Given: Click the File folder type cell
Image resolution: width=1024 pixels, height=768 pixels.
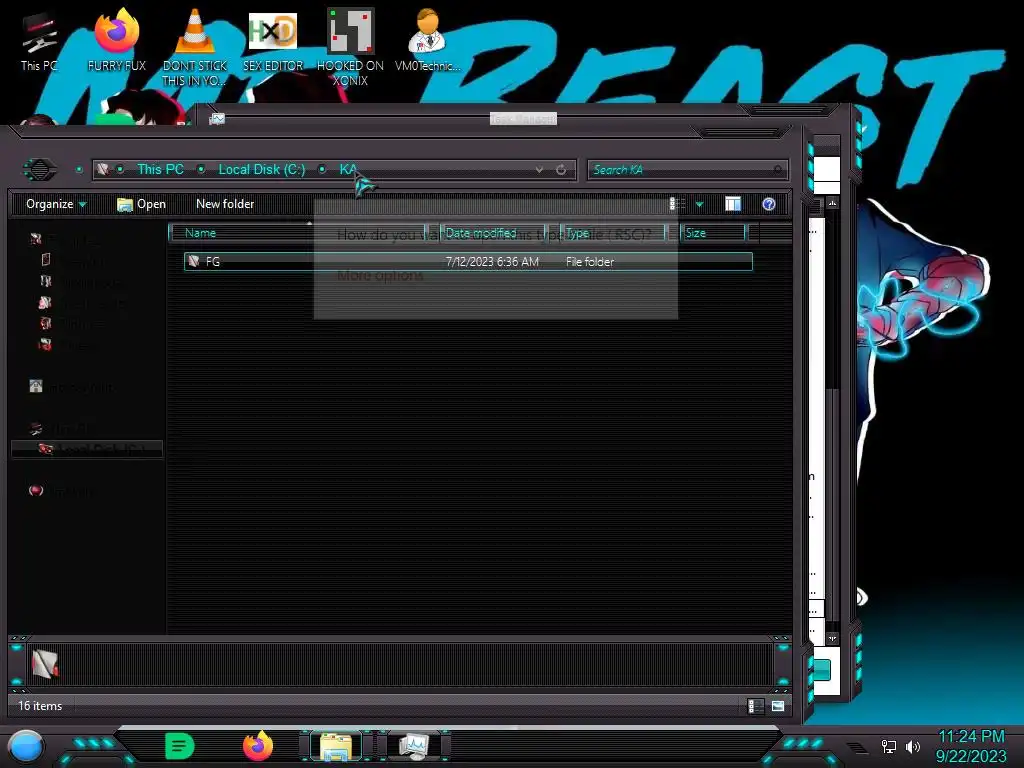Looking at the screenshot, I should tap(590, 262).
